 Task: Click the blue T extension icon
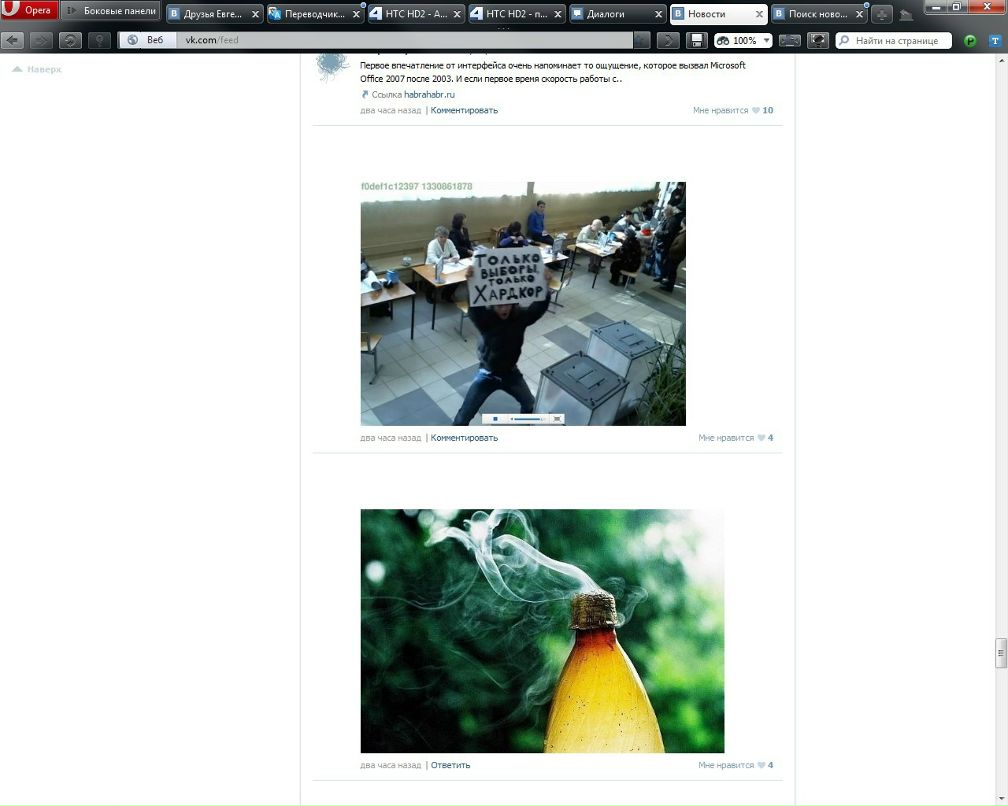click(x=994, y=41)
